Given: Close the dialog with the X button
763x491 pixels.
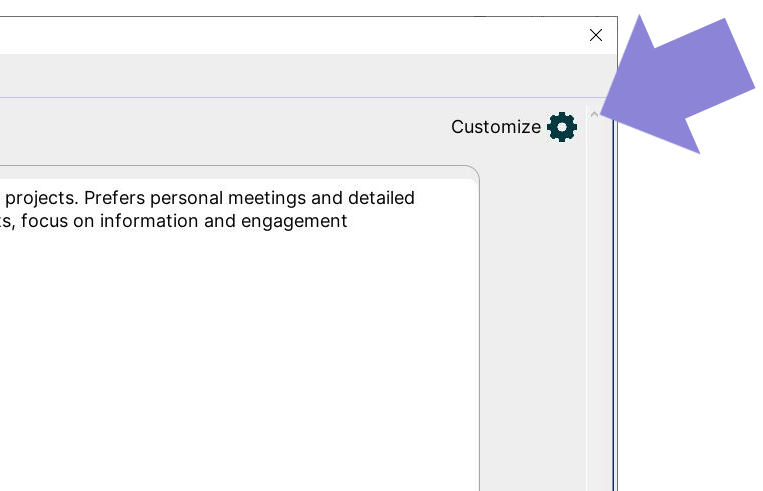Looking at the screenshot, I should (596, 35).
